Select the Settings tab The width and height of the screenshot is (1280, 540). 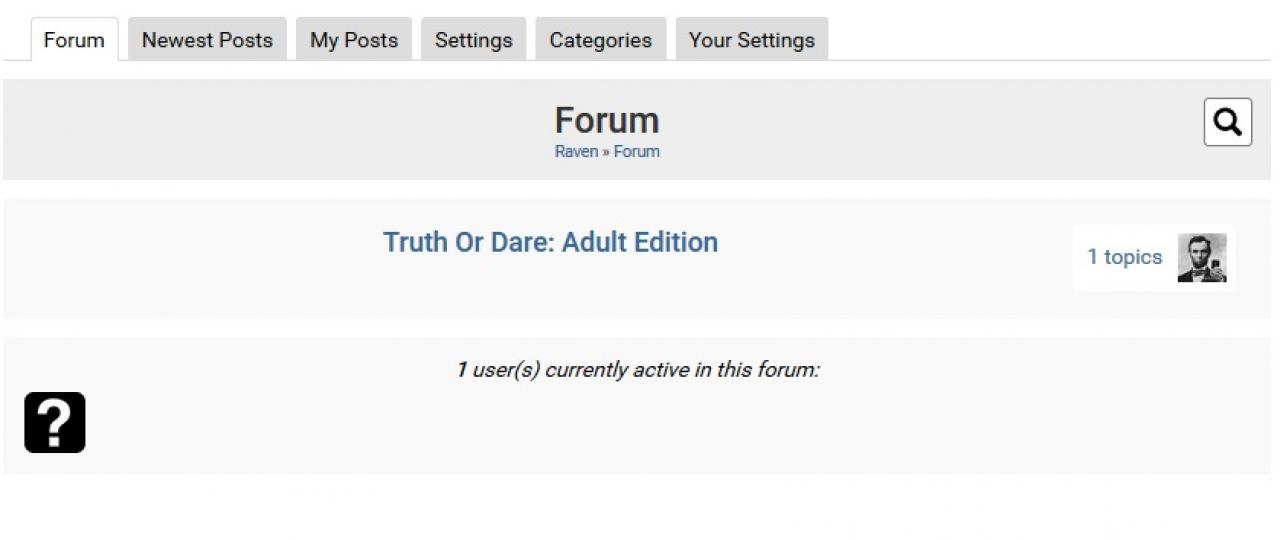pos(474,40)
